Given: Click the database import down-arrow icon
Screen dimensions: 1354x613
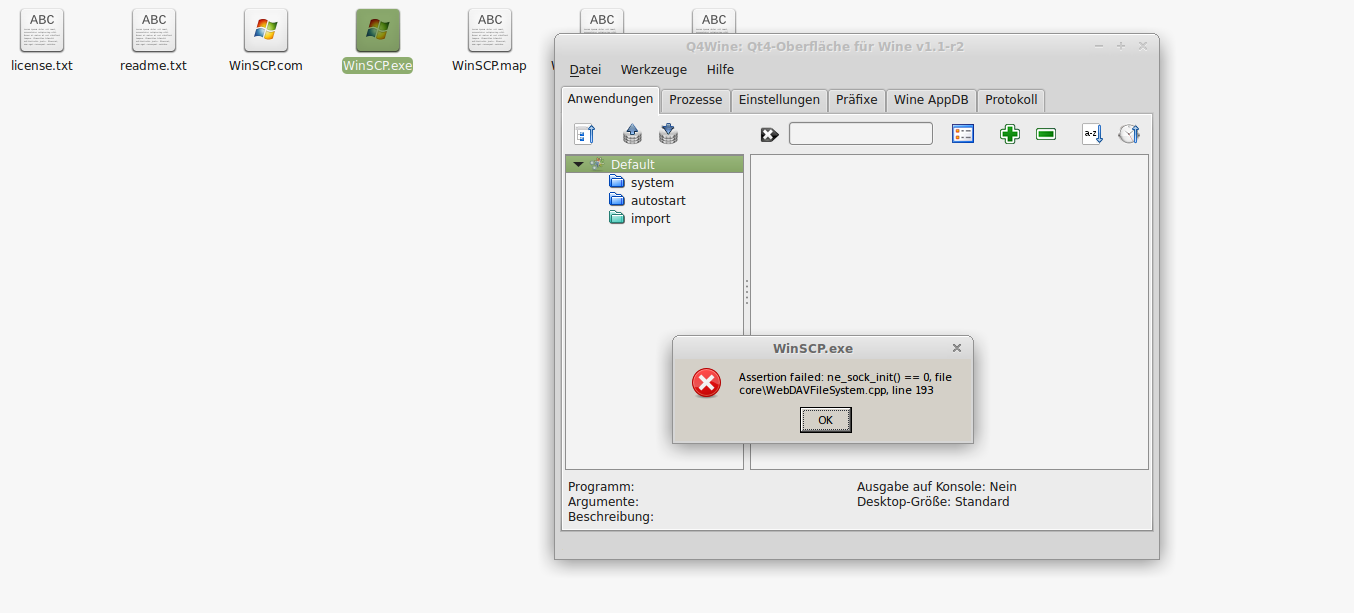Looking at the screenshot, I should coord(668,134).
